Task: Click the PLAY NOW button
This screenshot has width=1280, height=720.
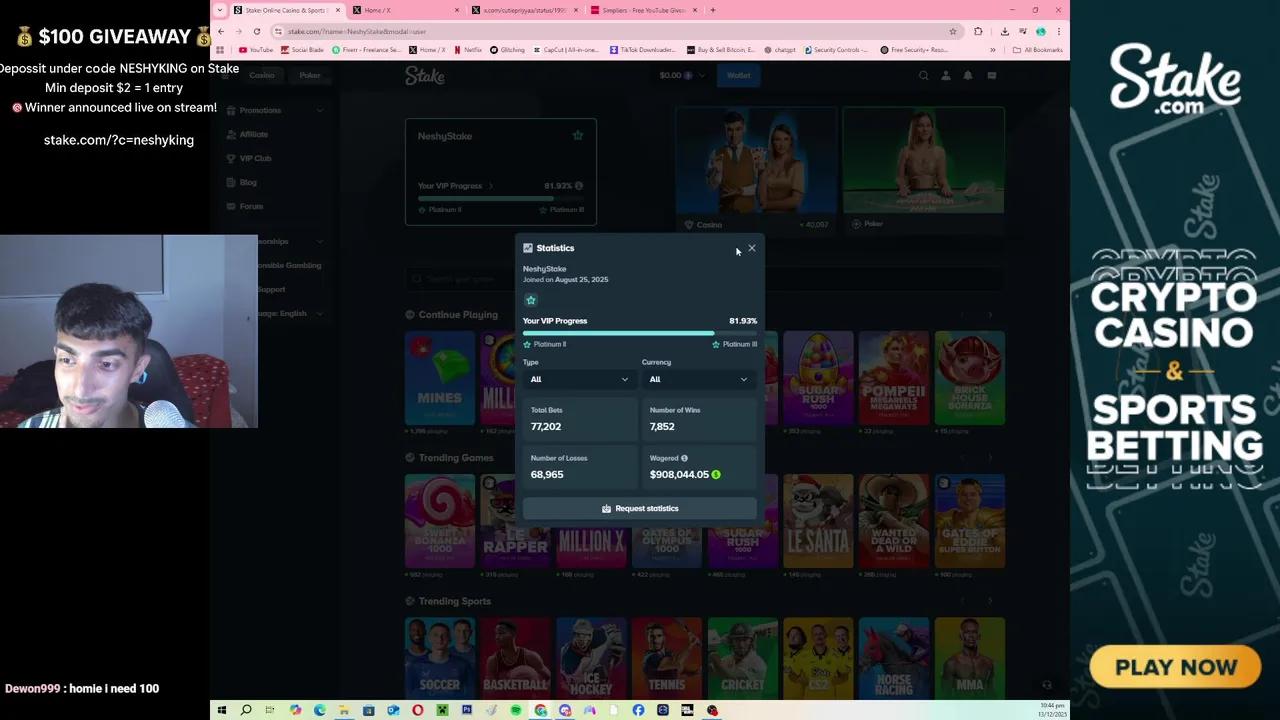Action: click(1174, 666)
